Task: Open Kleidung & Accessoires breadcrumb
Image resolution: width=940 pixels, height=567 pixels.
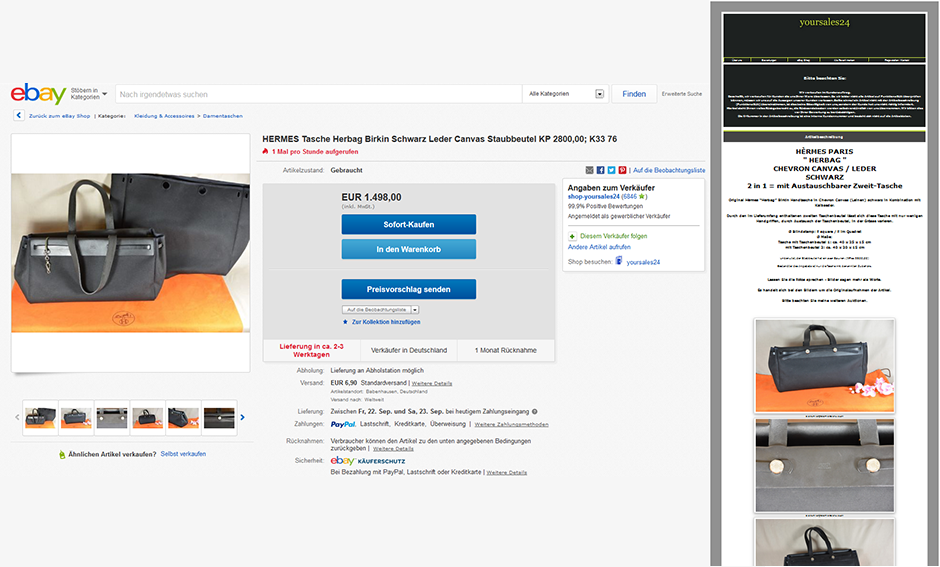Action: point(164,116)
